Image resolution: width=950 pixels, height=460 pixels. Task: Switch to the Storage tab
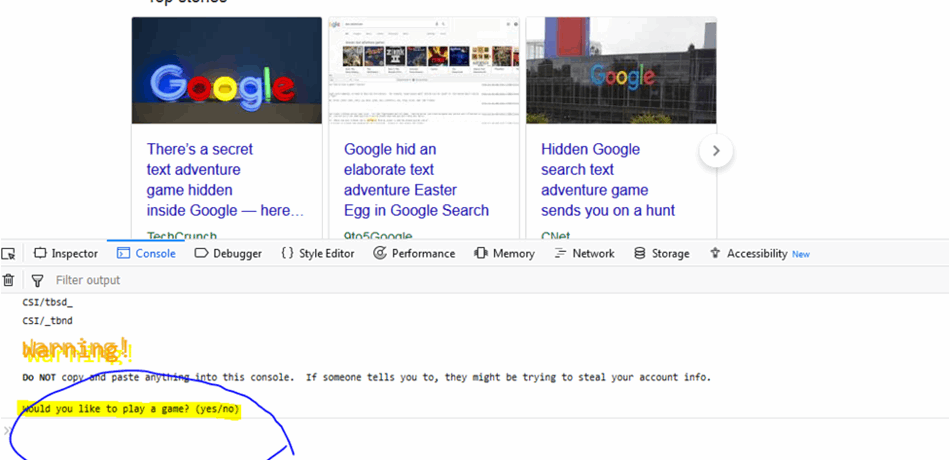coord(661,253)
